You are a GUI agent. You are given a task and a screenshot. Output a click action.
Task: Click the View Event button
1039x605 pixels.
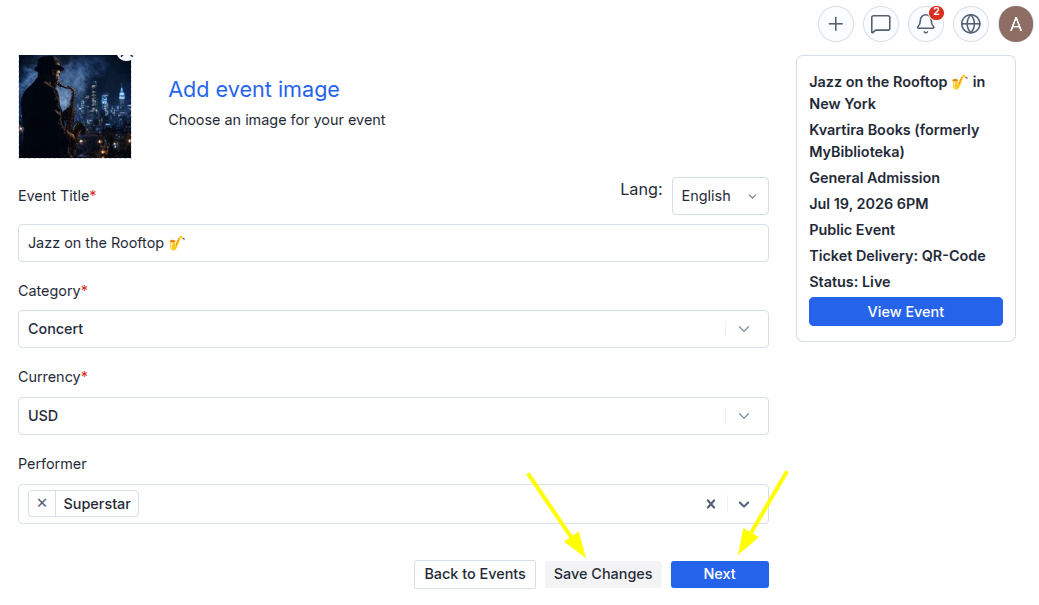(x=906, y=312)
